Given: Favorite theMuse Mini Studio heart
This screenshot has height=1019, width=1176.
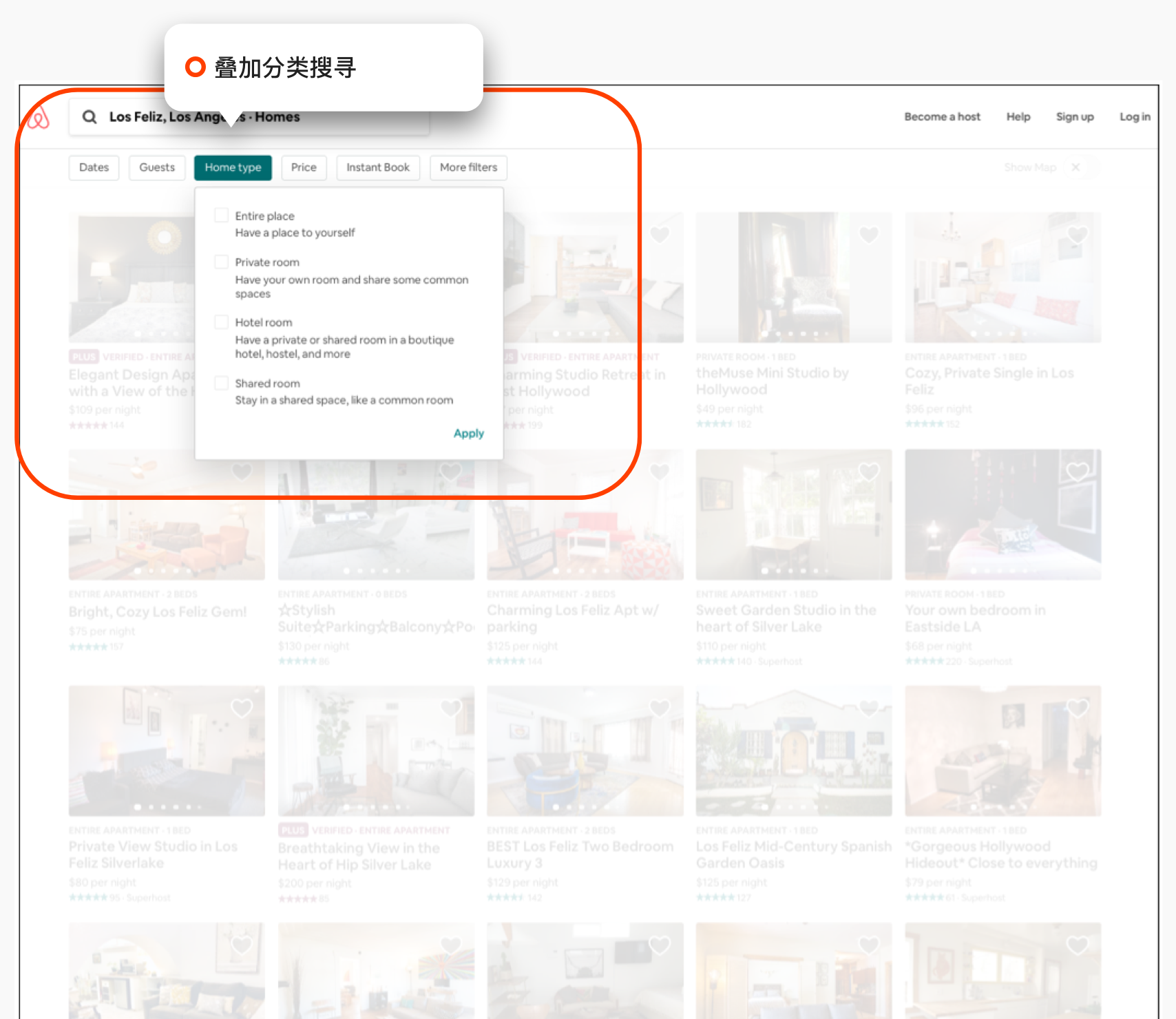Looking at the screenshot, I should [x=869, y=235].
